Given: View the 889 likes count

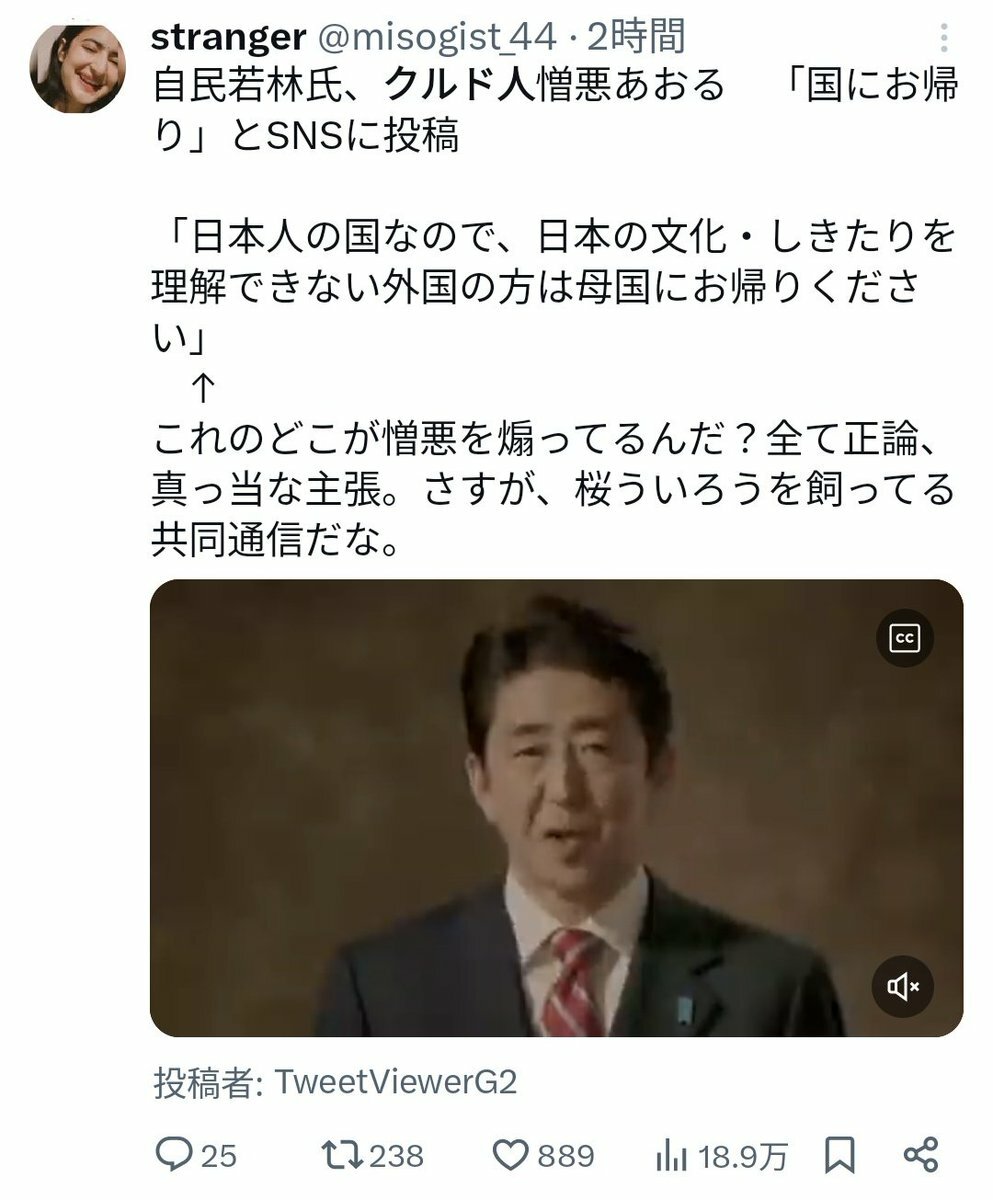Looking at the screenshot, I should coord(566,1156).
